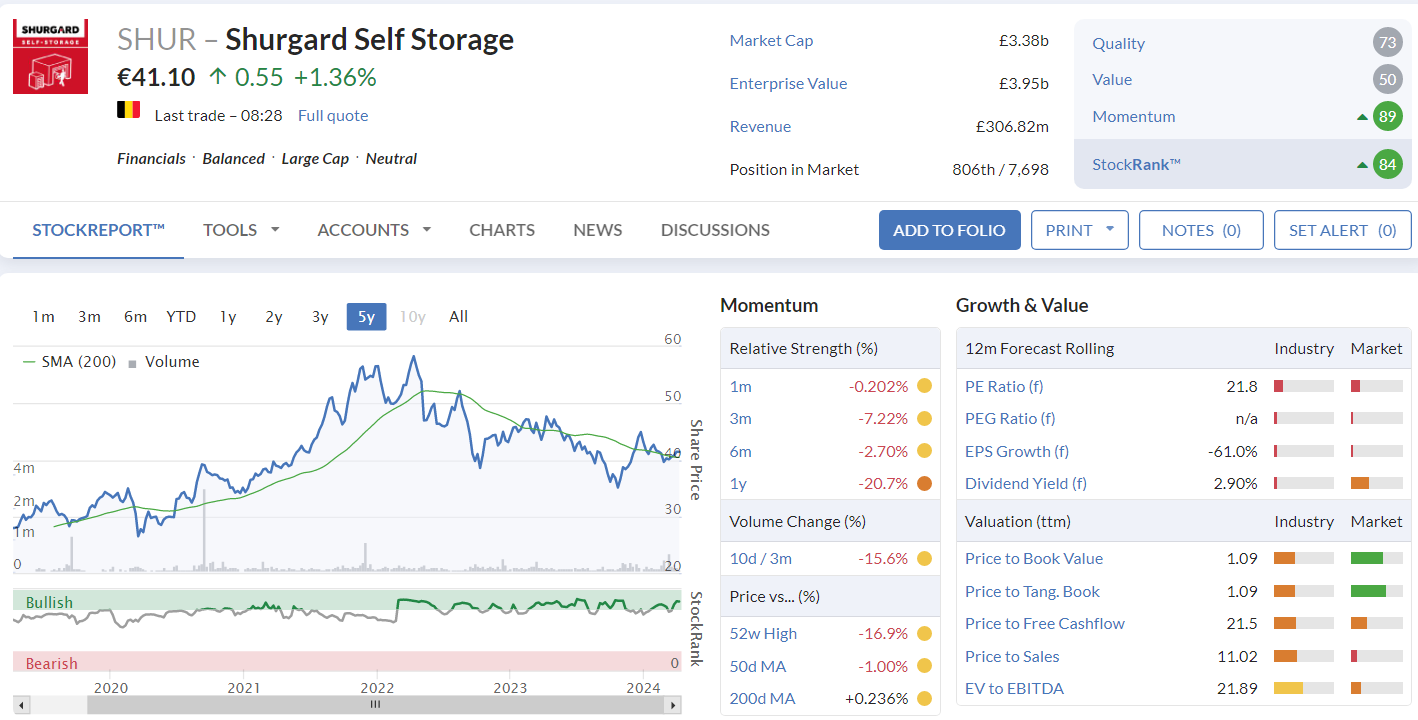1418x720 pixels.
Task: Toggle the Volume legend item
Action: 163,362
